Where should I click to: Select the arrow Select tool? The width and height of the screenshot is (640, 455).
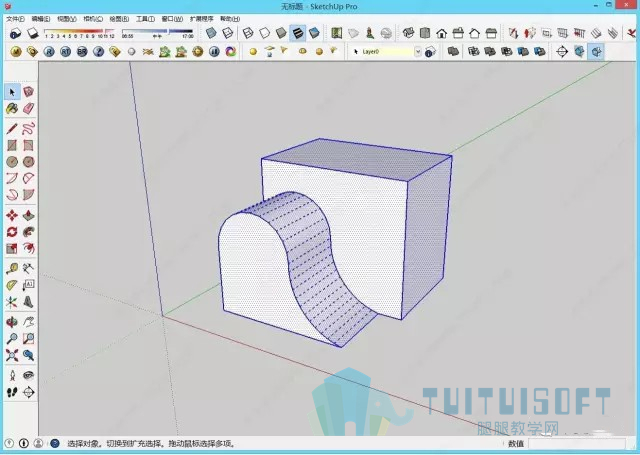[x=12, y=92]
